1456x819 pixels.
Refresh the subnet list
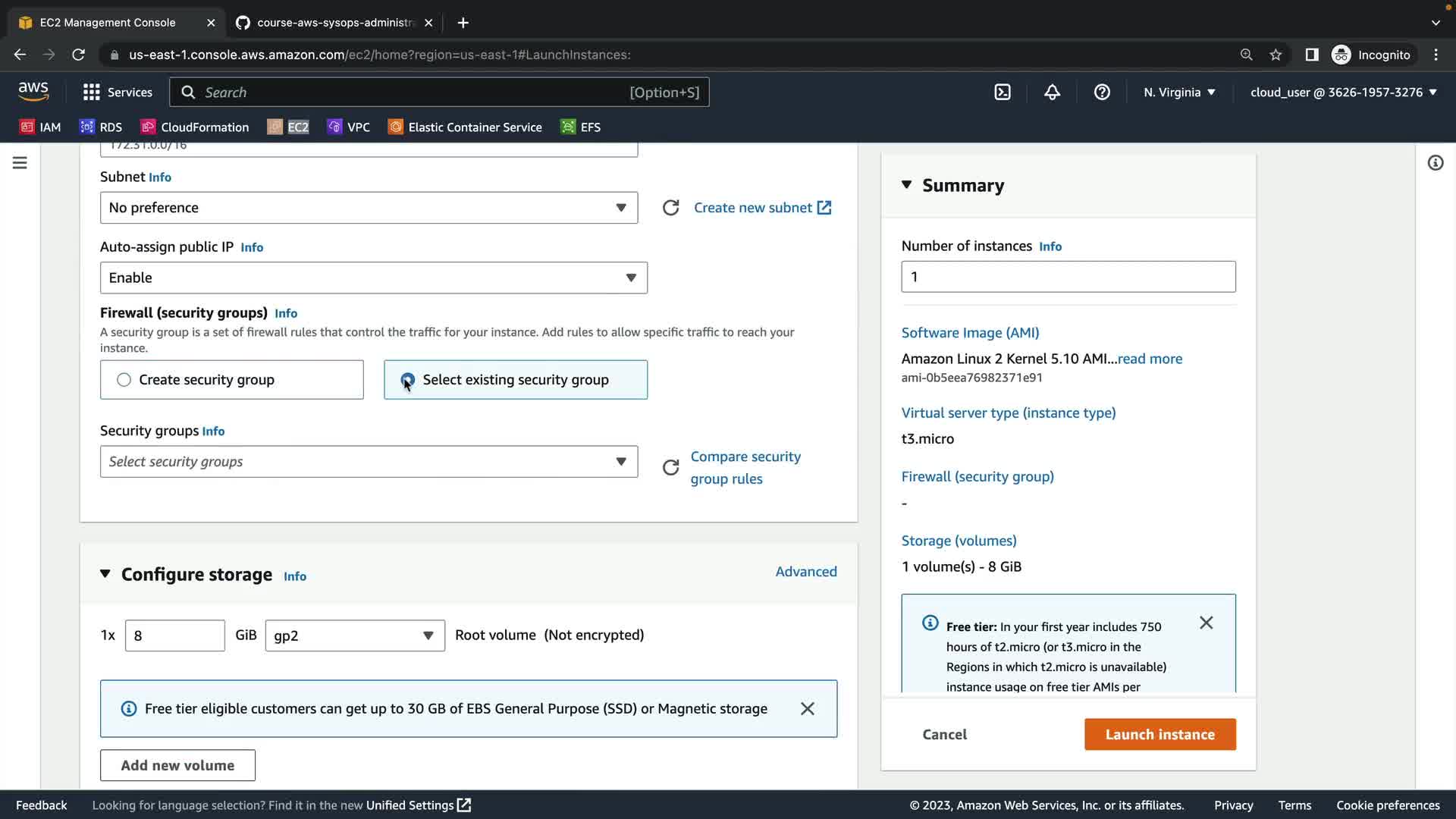pyautogui.click(x=670, y=208)
